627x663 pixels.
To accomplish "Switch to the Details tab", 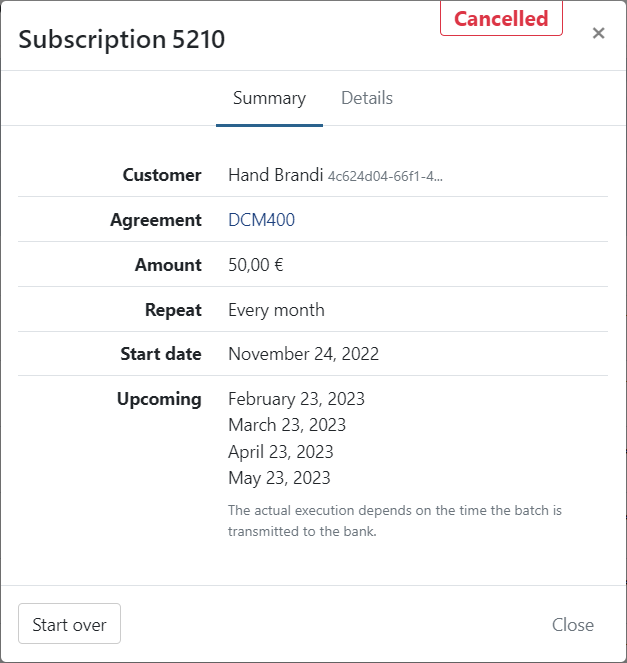I will click(367, 98).
